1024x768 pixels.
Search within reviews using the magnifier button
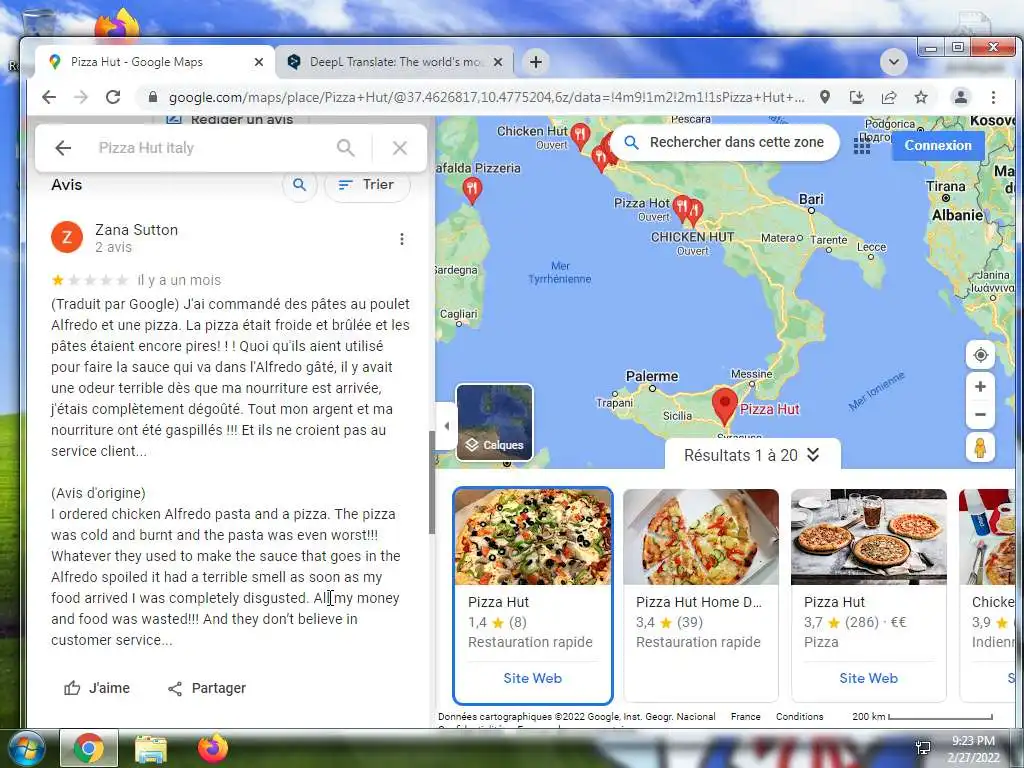tap(299, 185)
